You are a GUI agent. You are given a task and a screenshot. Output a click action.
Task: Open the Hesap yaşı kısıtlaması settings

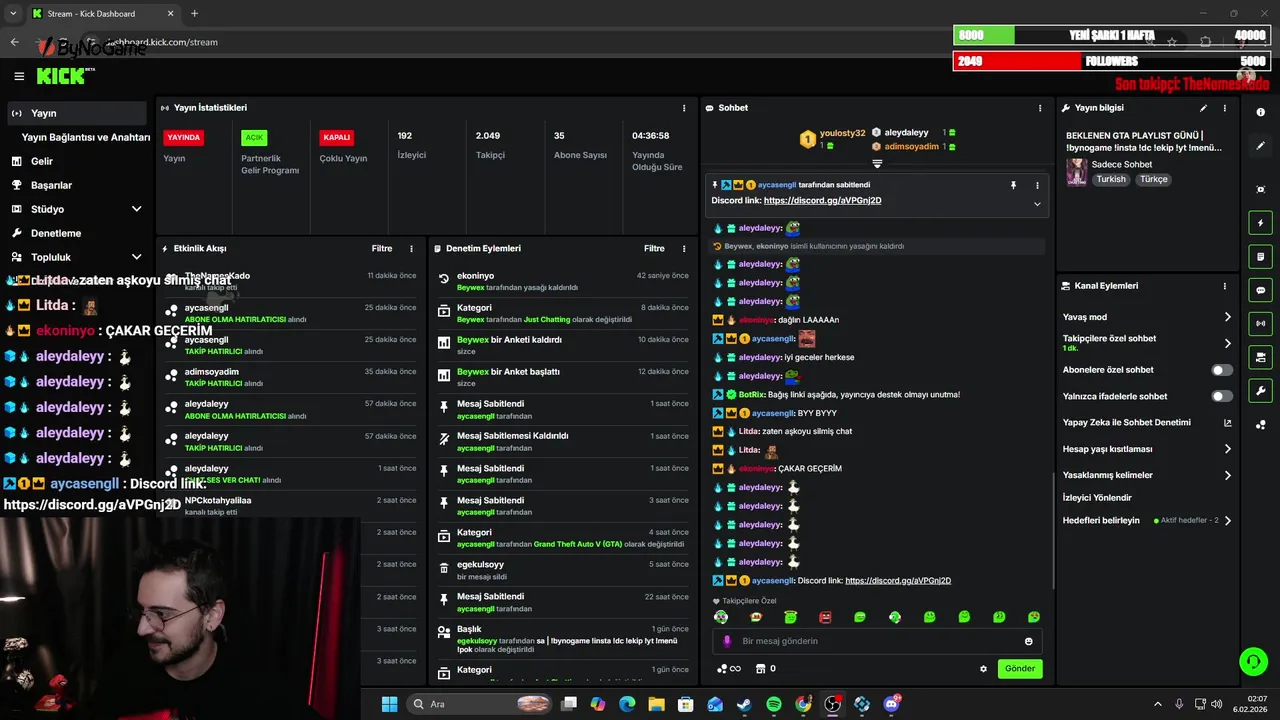1148,449
